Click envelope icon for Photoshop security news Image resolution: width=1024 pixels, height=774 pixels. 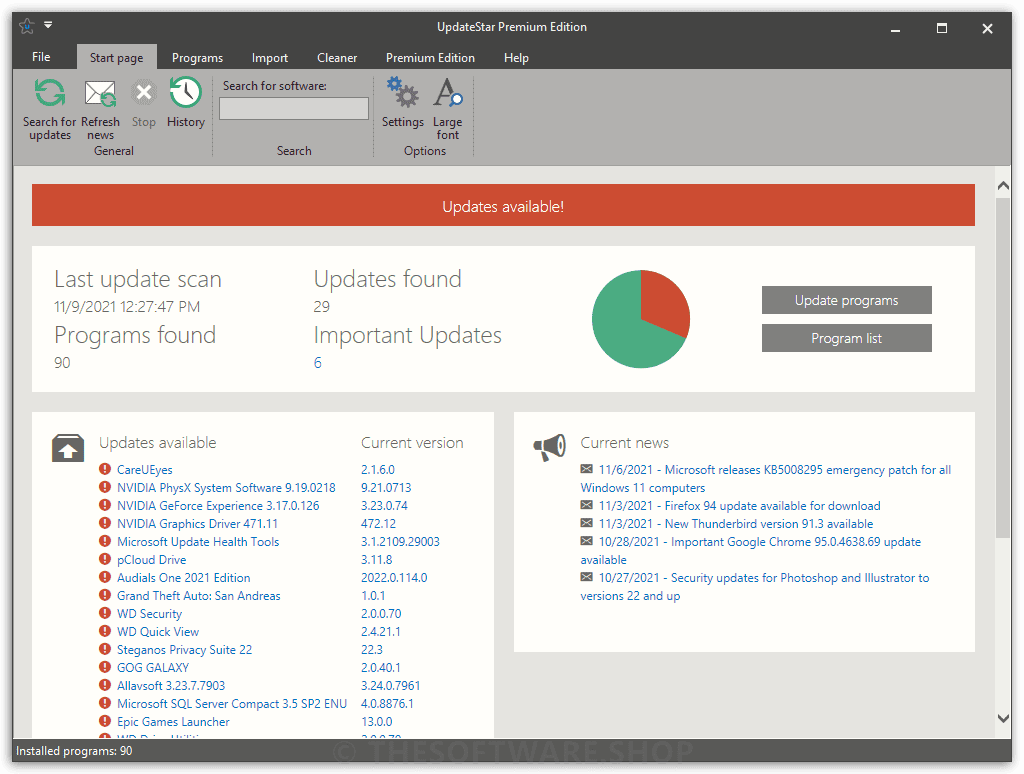[x=586, y=577]
